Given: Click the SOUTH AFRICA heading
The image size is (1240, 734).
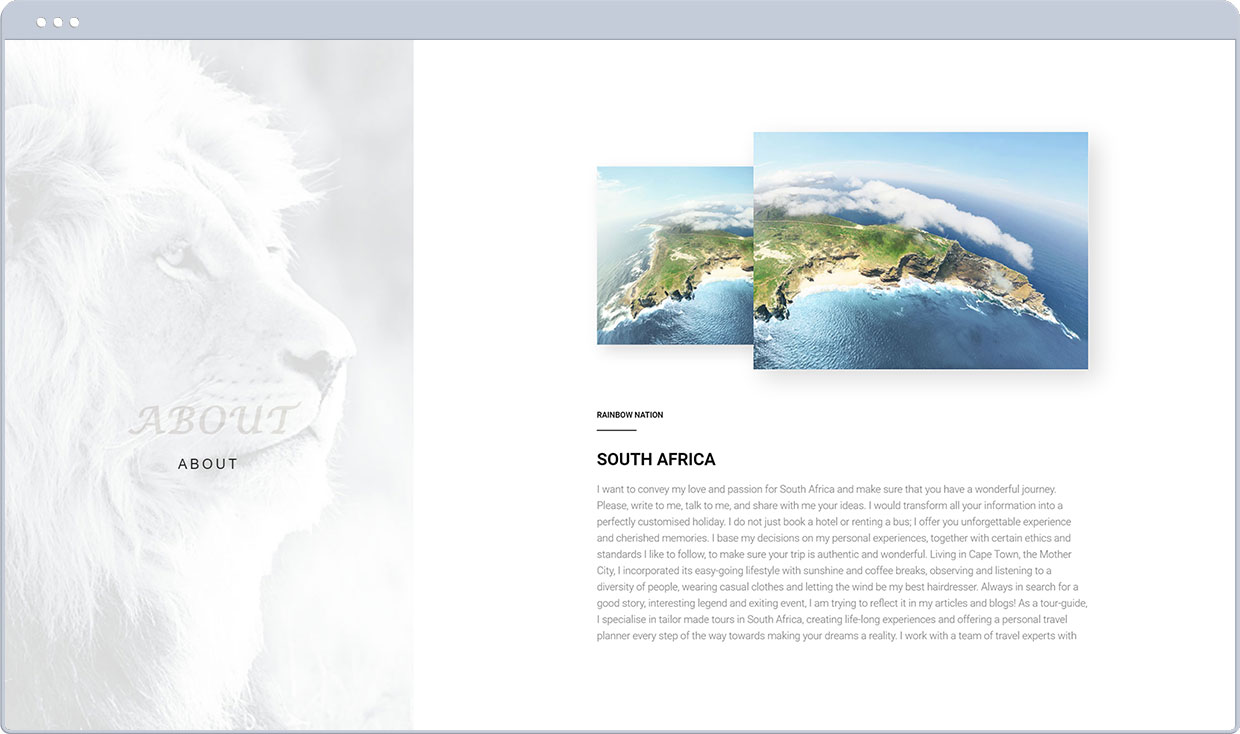Looking at the screenshot, I should coord(656,460).
